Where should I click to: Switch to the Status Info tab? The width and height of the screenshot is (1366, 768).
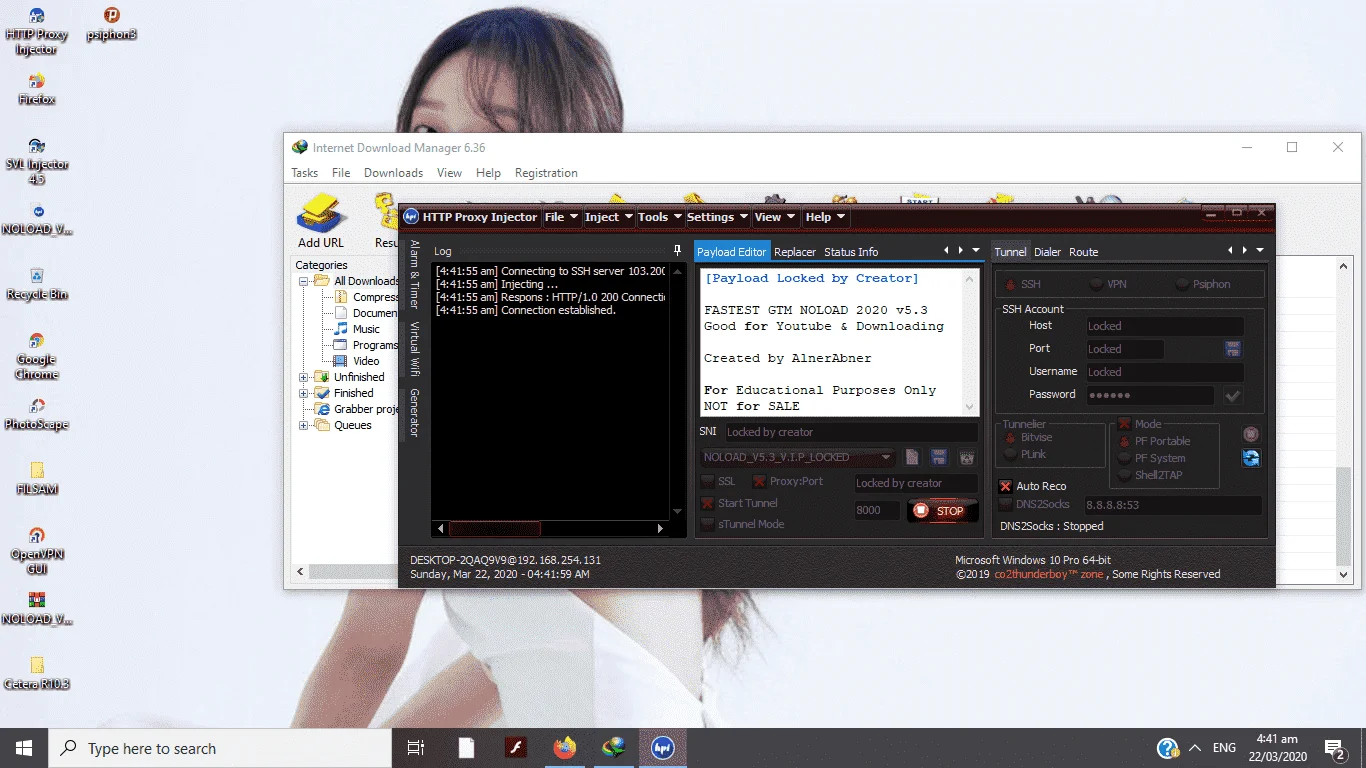click(x=851, y=252)
